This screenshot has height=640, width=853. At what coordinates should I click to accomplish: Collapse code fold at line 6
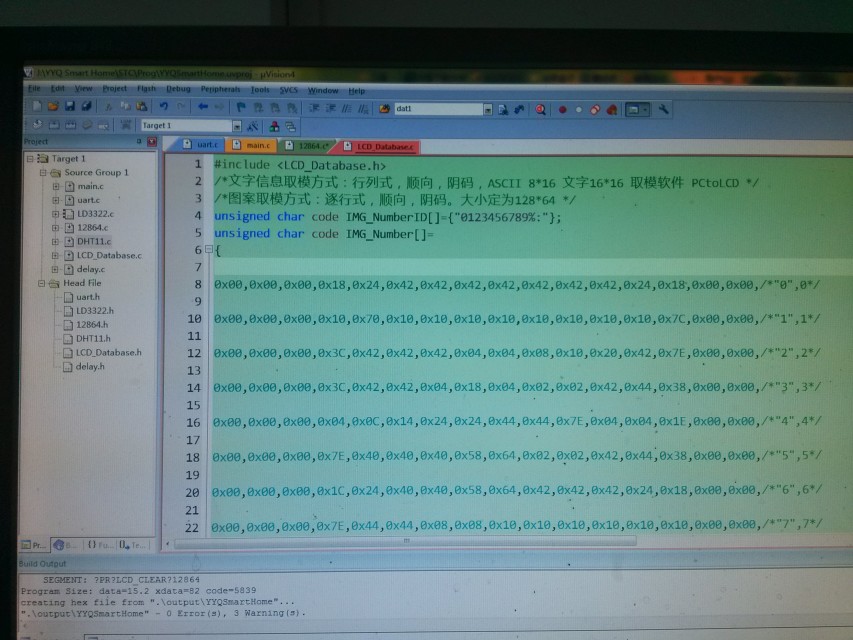pyautogui.click(x=207, y=250)
